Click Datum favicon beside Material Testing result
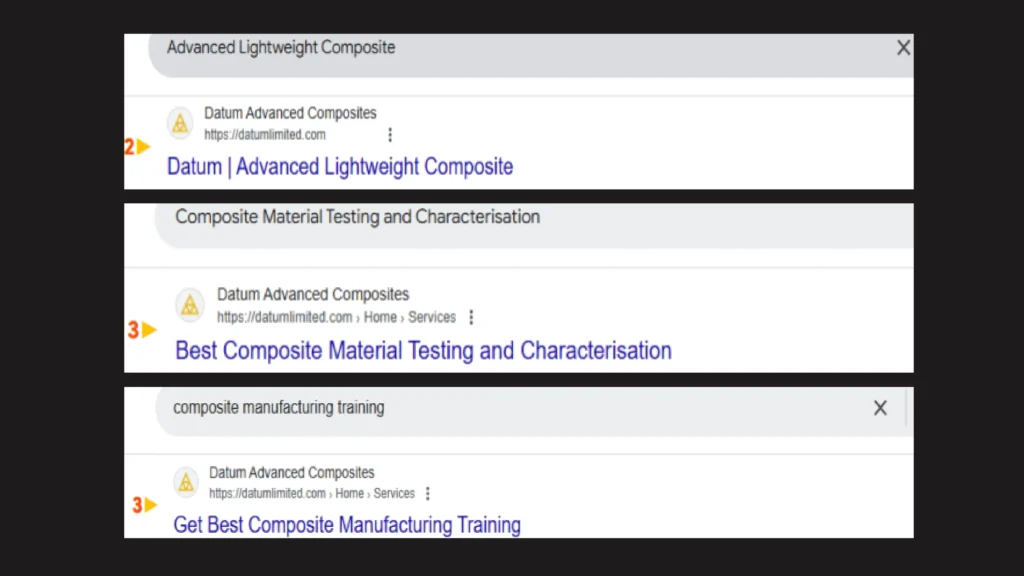Viewport: 1024px width, 576px height. [x=190, y=305]
